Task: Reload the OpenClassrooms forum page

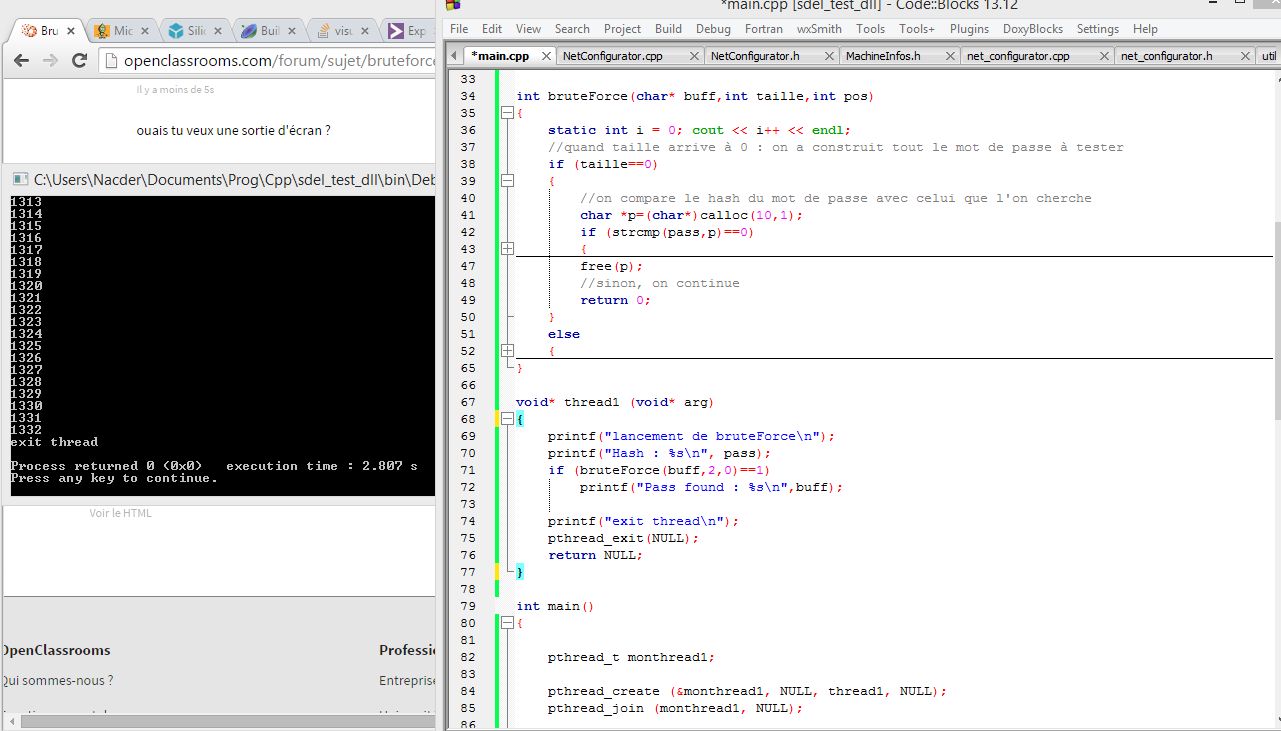Action: click(79, 61)
